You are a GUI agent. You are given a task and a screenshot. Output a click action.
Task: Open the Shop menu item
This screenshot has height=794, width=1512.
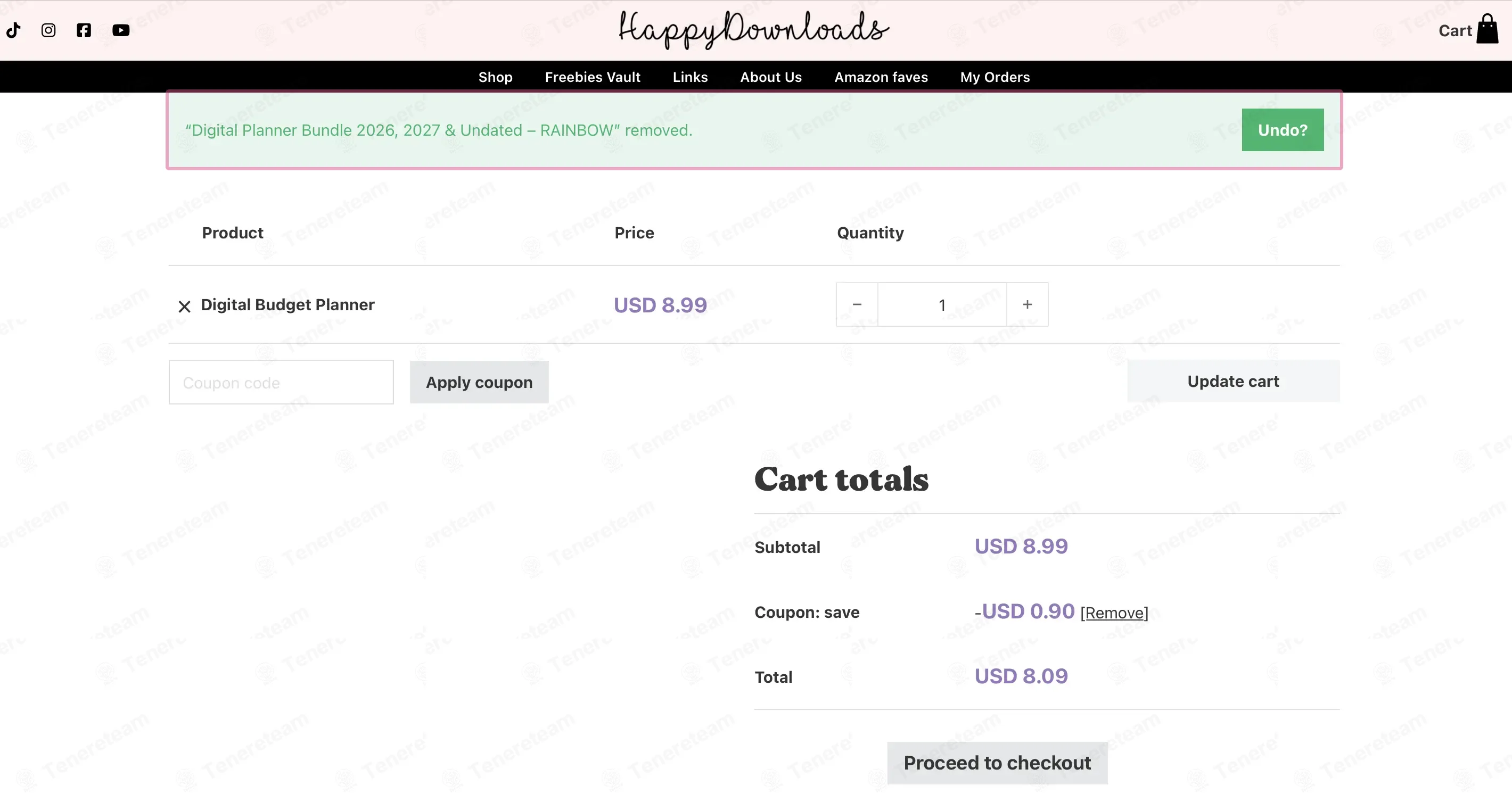(495, 77)
